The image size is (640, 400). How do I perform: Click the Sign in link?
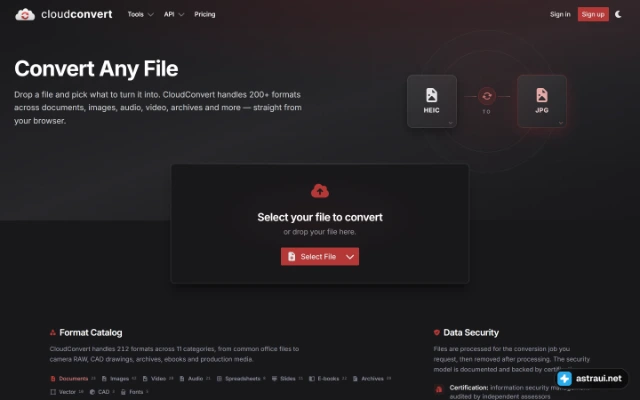[560, 14]
